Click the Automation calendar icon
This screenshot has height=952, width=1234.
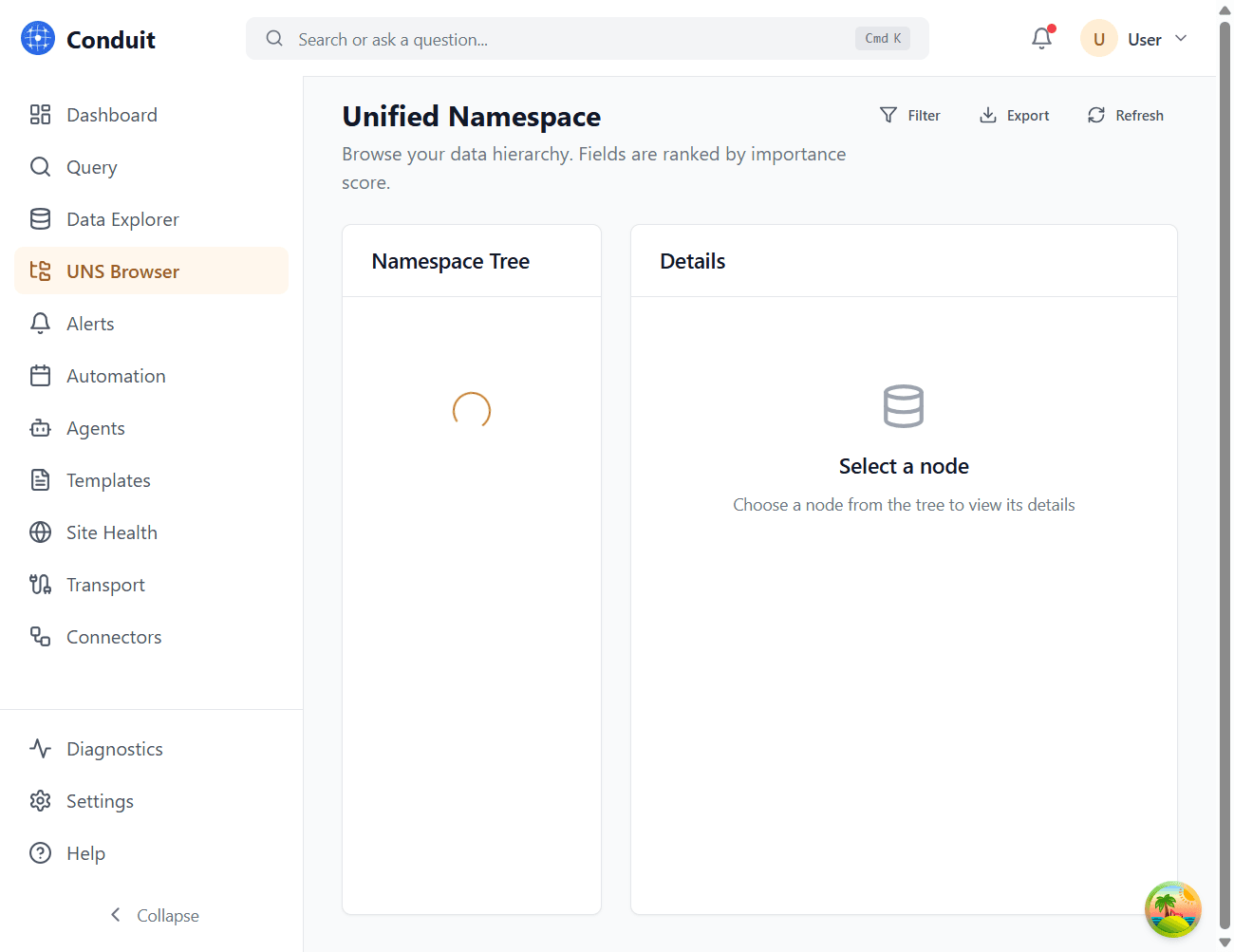tap(40, 375)
